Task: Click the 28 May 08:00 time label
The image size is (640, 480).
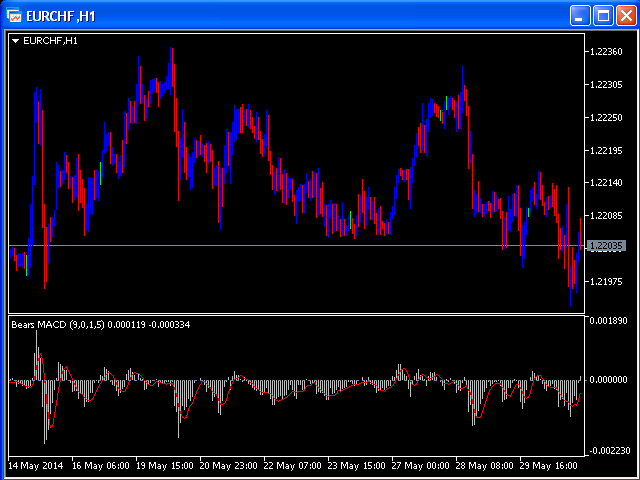Action: coord(484,466)
